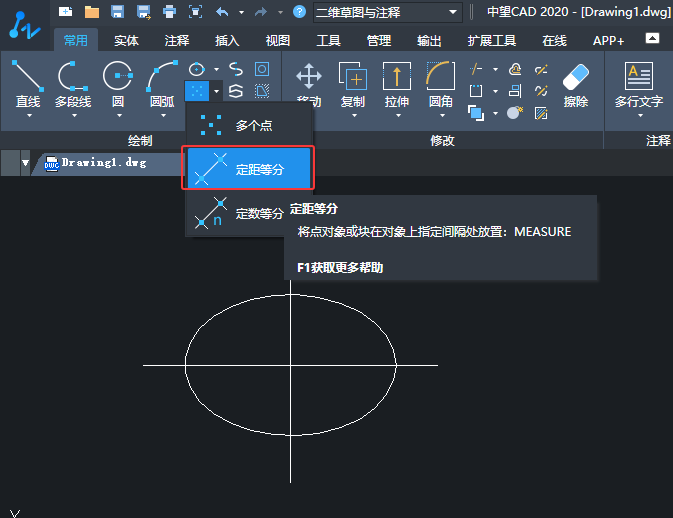Click the lower spline curve icon
The width and height of the screenshot is (673, 518).
click(236, 91)
